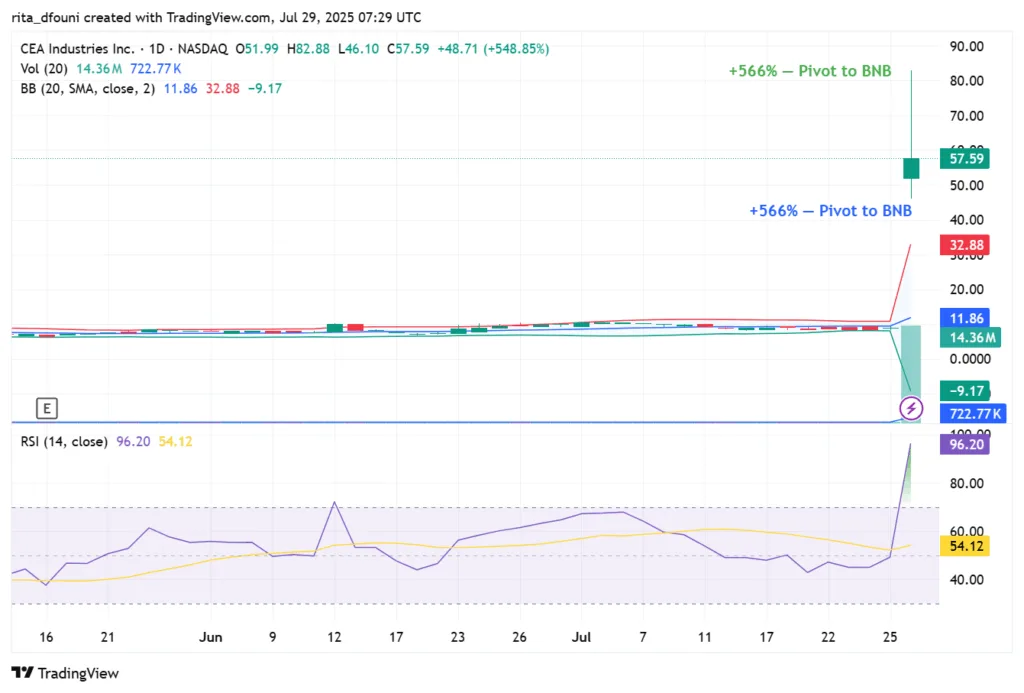1024x693 pixels.
Task: Click the blue '+566% — Pivot to BNB' annotation
Action: coord(830,211)
